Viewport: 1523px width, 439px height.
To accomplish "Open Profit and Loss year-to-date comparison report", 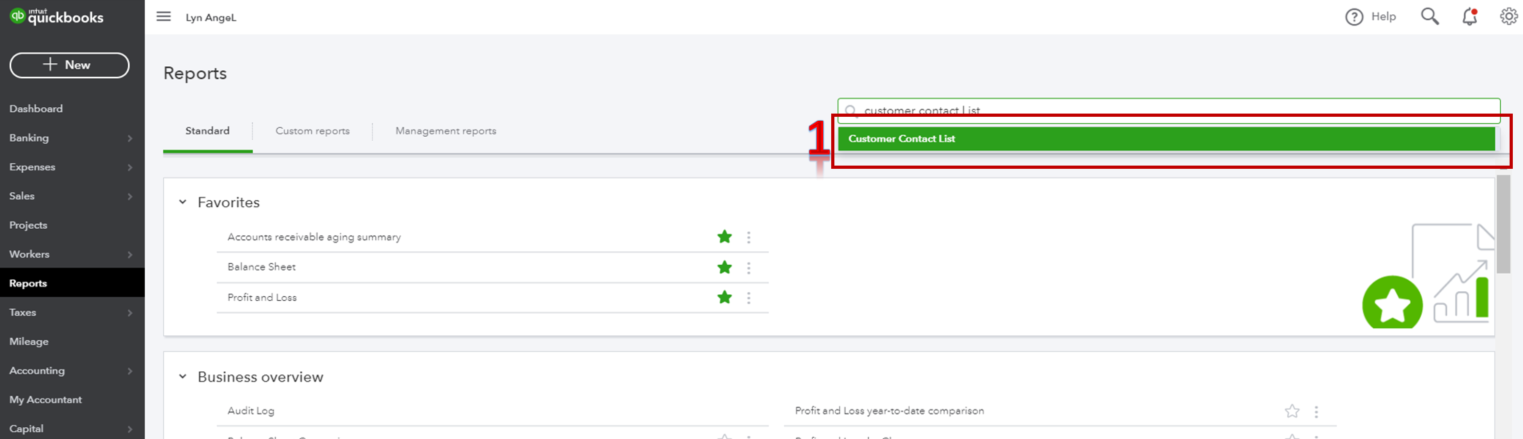I will [889, 411].
